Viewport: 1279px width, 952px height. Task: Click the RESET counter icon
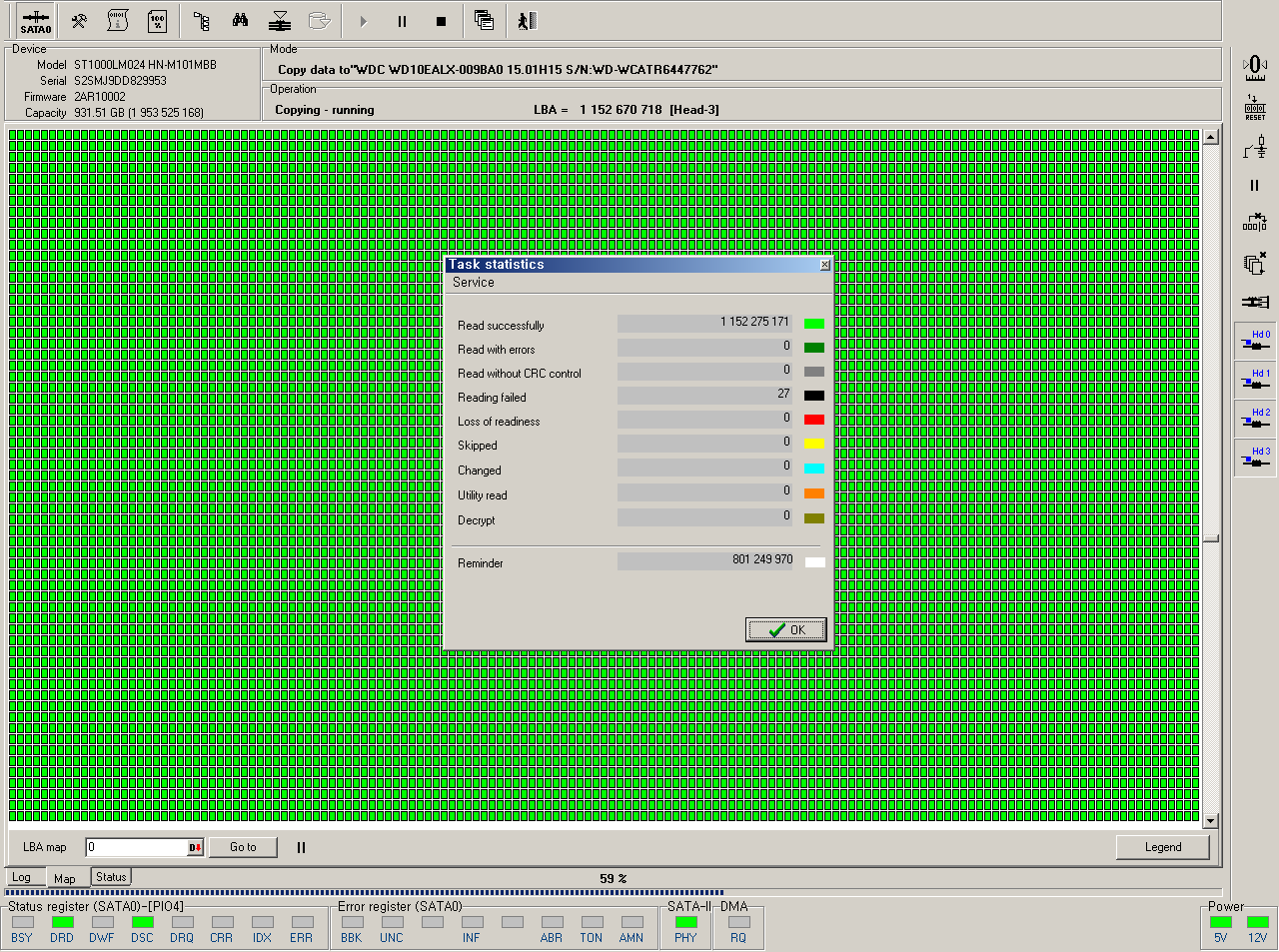[1255, 108]
